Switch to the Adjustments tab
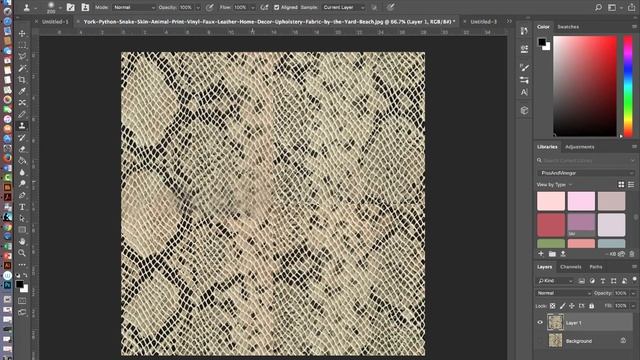The image size is (640, 360). (x=580, y=147)
